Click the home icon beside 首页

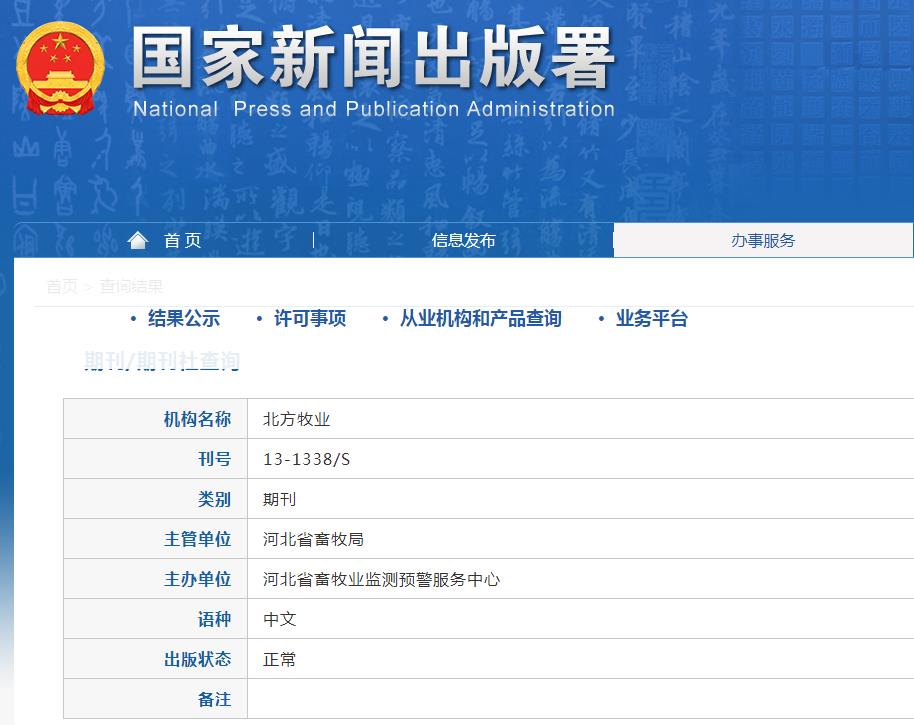click(138, 239)
